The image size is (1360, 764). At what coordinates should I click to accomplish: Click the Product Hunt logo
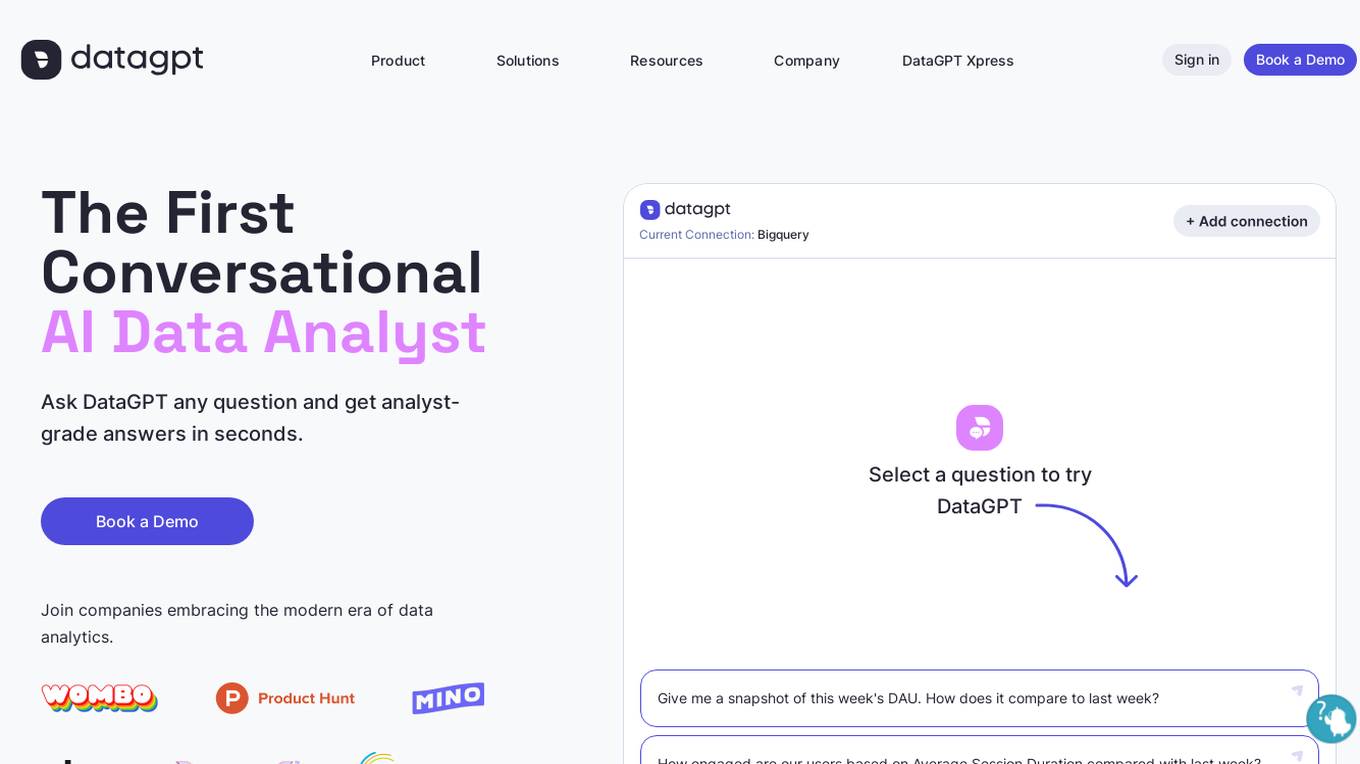point(285,698)
